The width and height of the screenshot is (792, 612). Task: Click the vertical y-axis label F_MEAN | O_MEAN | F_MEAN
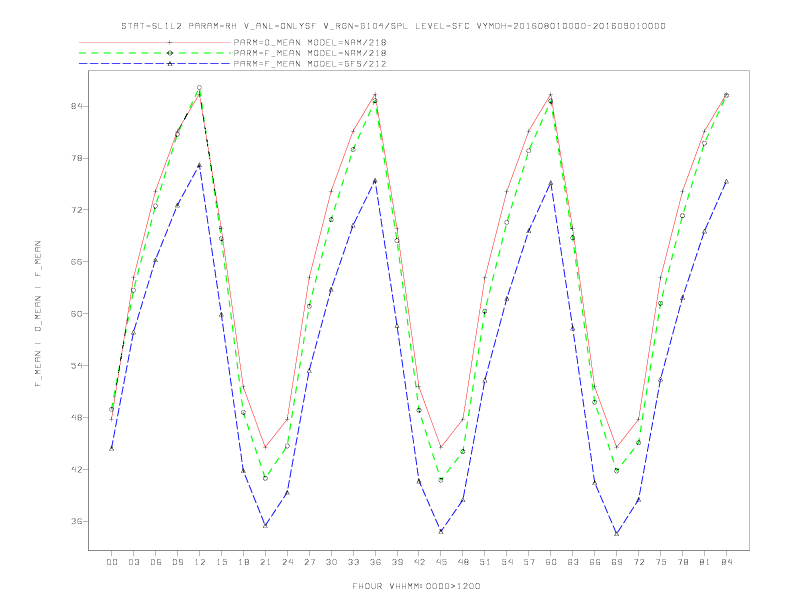38,314
